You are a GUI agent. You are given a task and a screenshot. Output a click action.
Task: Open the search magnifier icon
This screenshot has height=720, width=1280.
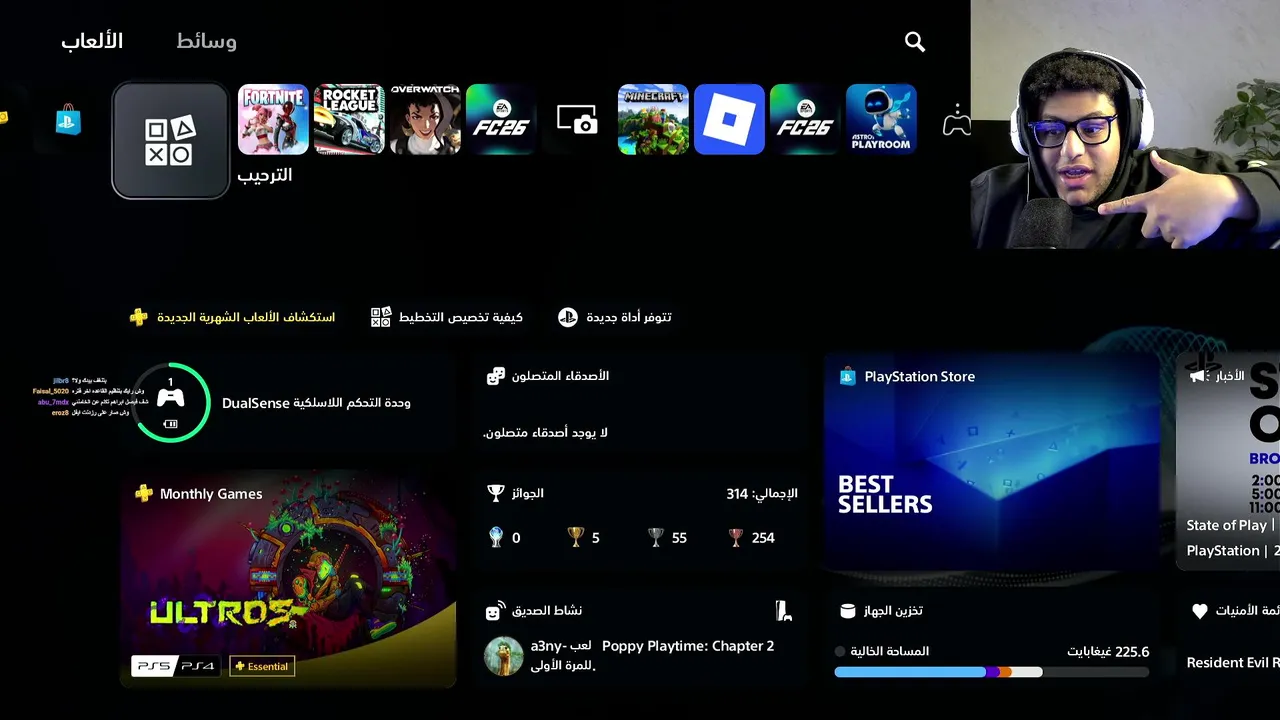(x=914, y=41)
